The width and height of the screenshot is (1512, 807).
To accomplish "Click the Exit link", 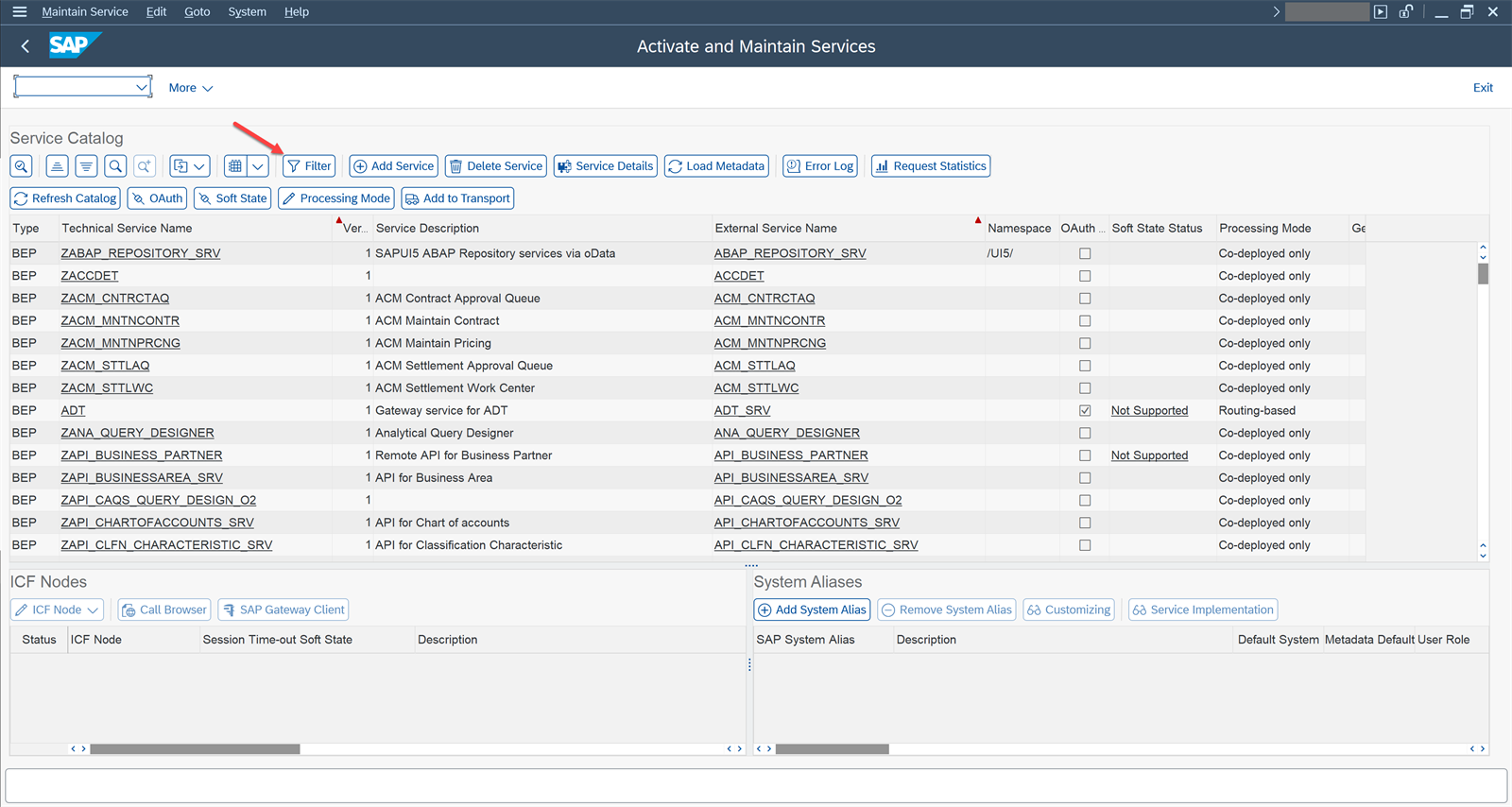I will click(x=1483, y=88).
